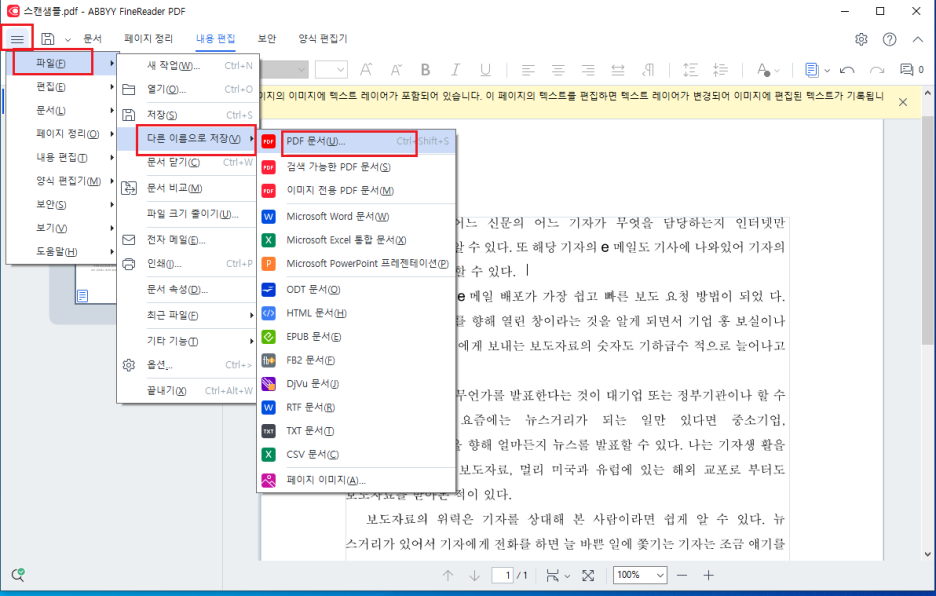Align text right
The width and height of the screenshot is (936, 596).
pyautogui.click(x=588, y=70)
